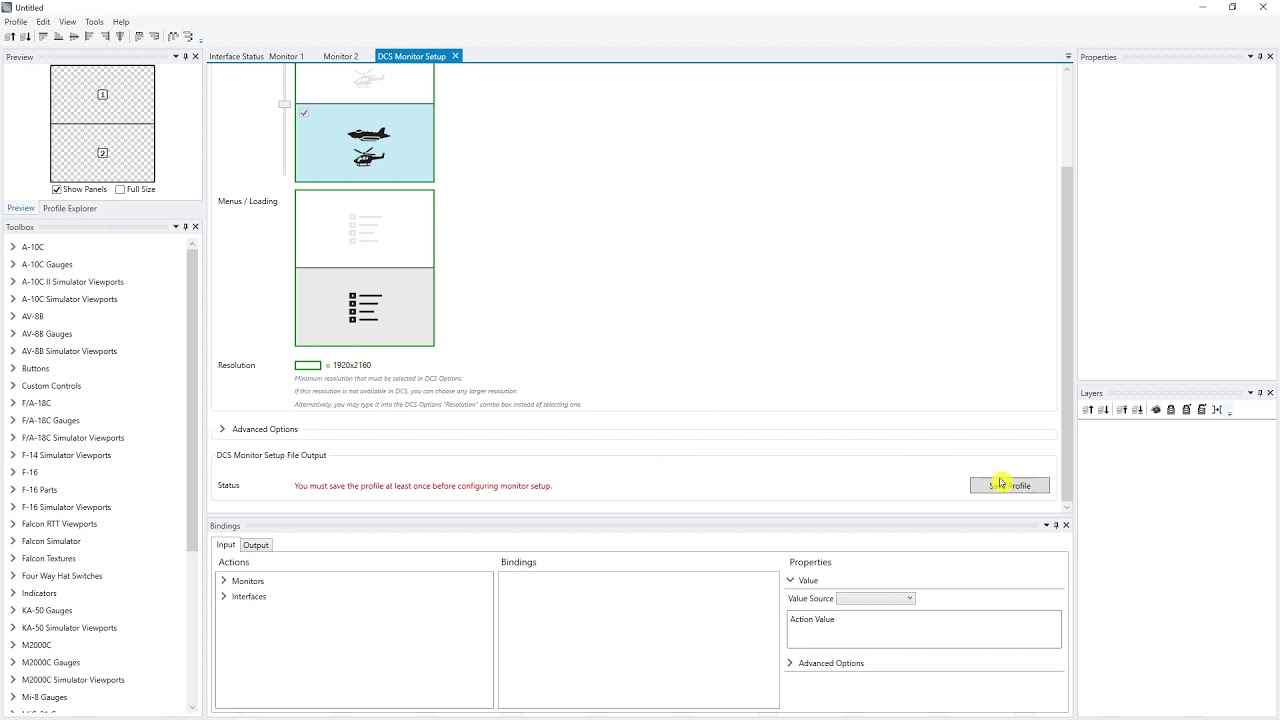1280x720 pixels.
Task: Close the Toolbox panel
Action: coord(195,227)
